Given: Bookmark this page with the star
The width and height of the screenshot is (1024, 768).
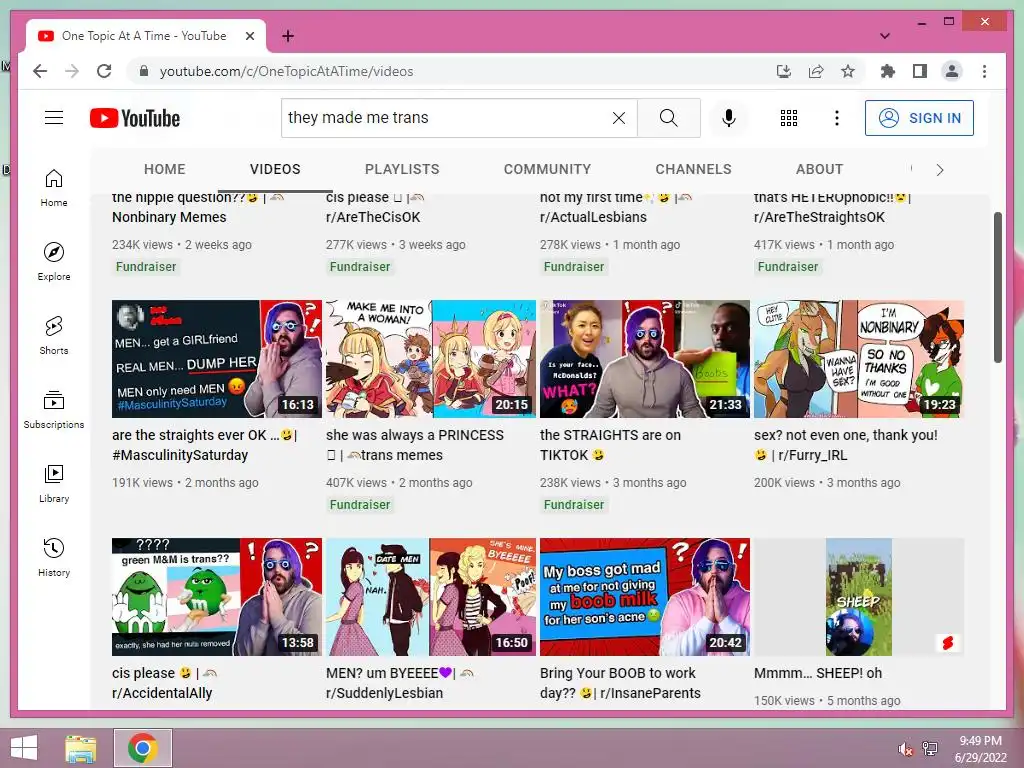Looking at the screenshot, I should coord(848,71).
